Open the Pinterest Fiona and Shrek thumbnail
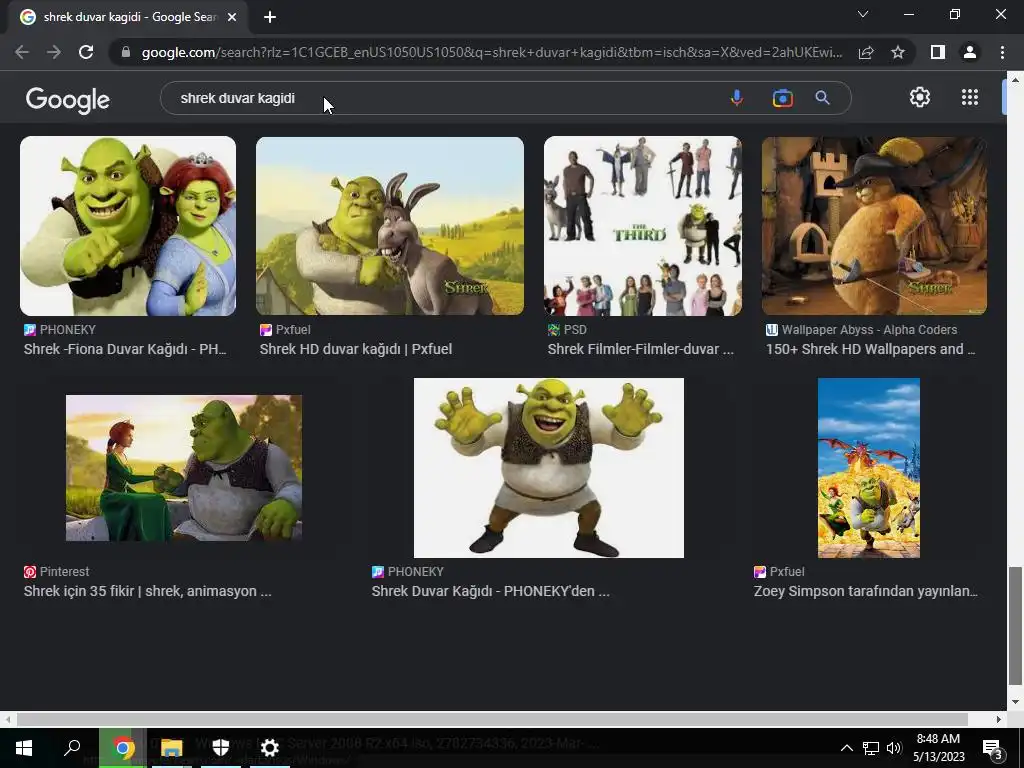This screenshot has width=1024, height=768. (184, 468)
